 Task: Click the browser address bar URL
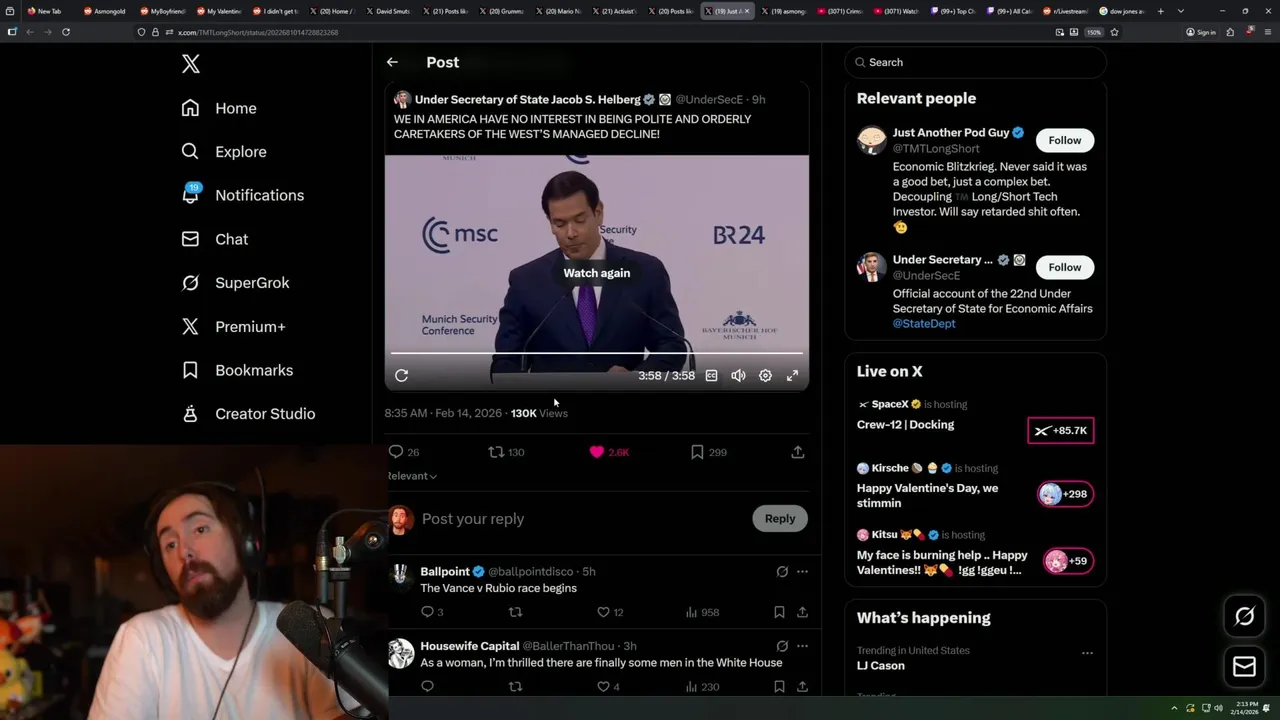pos(258,32)
